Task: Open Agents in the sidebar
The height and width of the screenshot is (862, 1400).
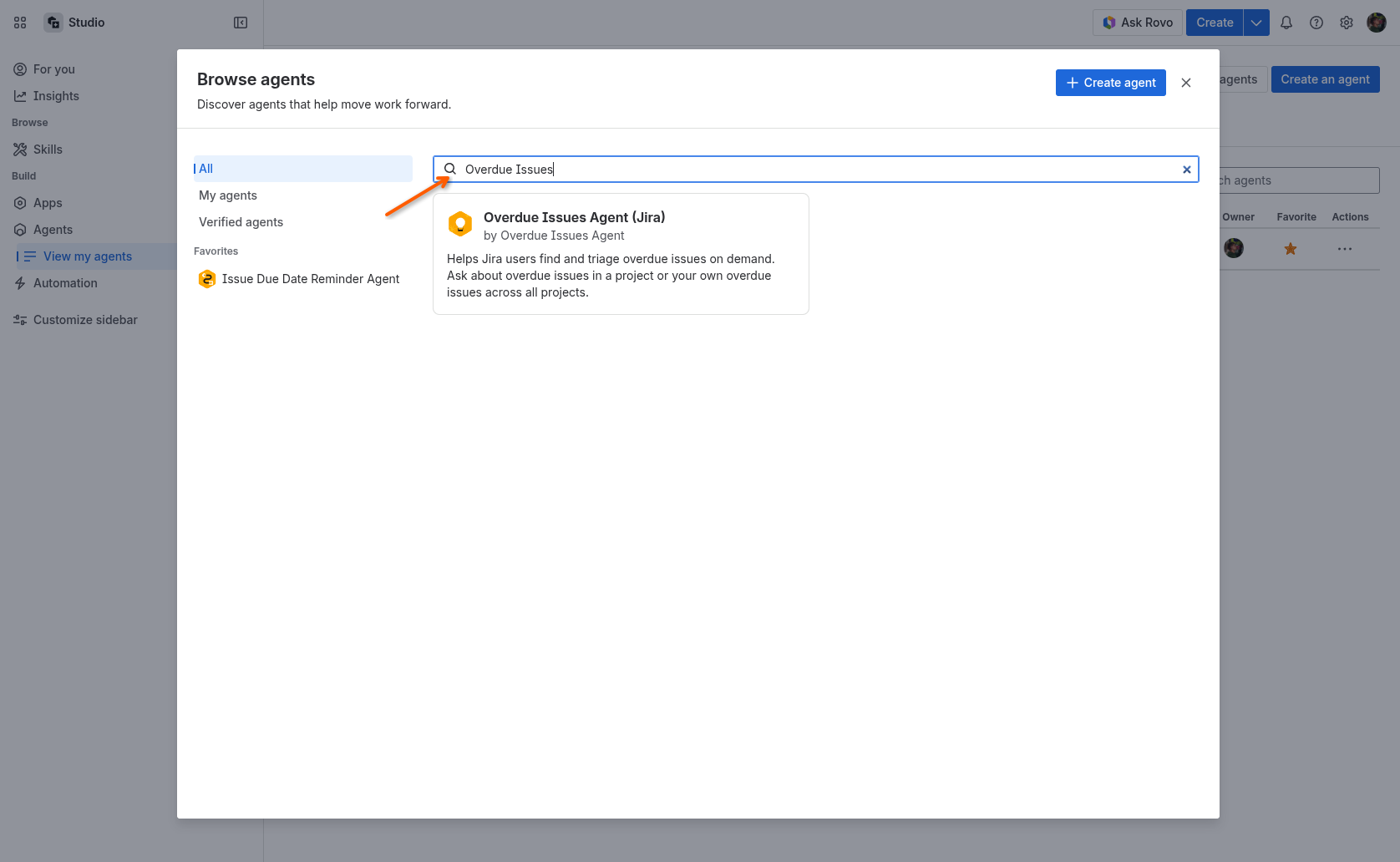Action: point(88,230)
